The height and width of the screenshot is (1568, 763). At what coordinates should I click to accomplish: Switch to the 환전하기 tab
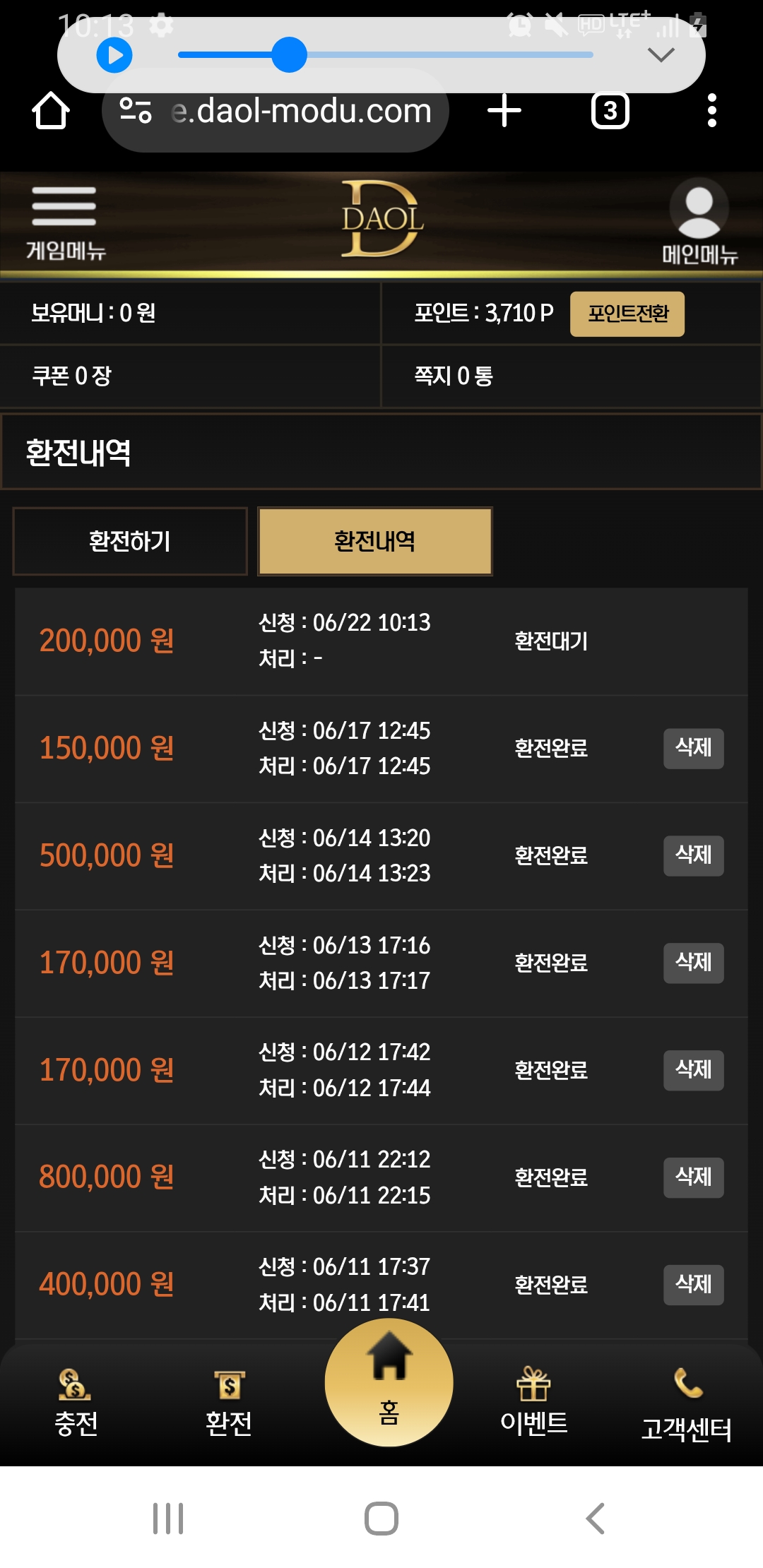[x=130, y=541]
